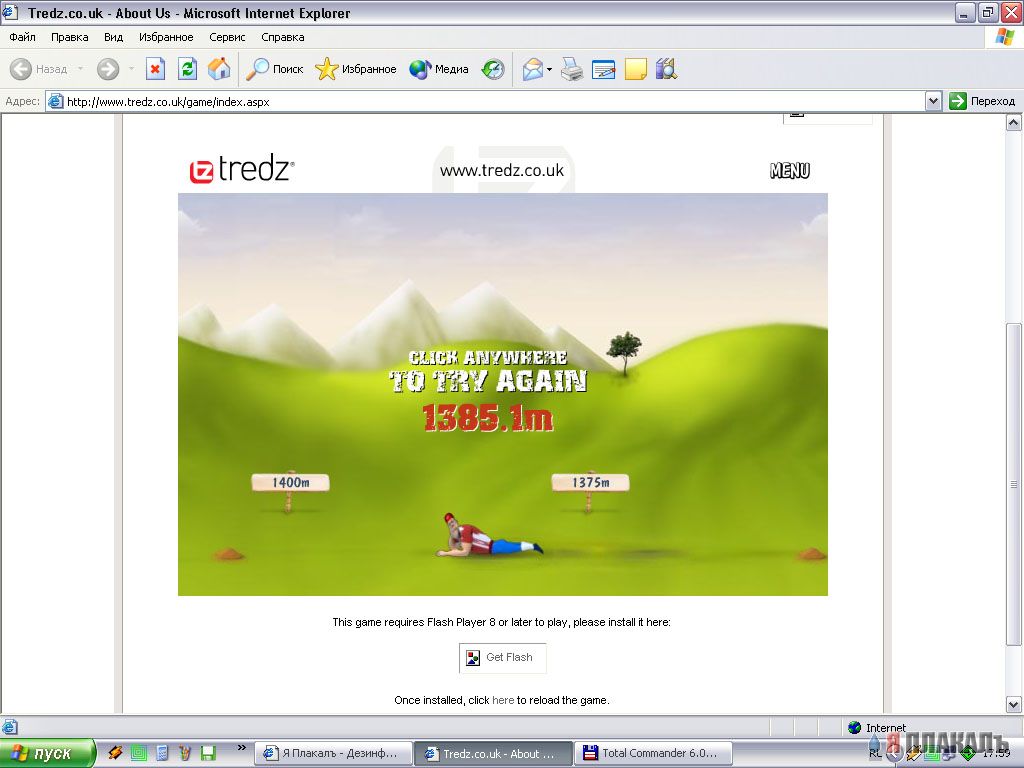The width and height of the screenshot is (1024, 768).
Task: Click the www.tredz.co.uk text link
Action: click(502, 170)
